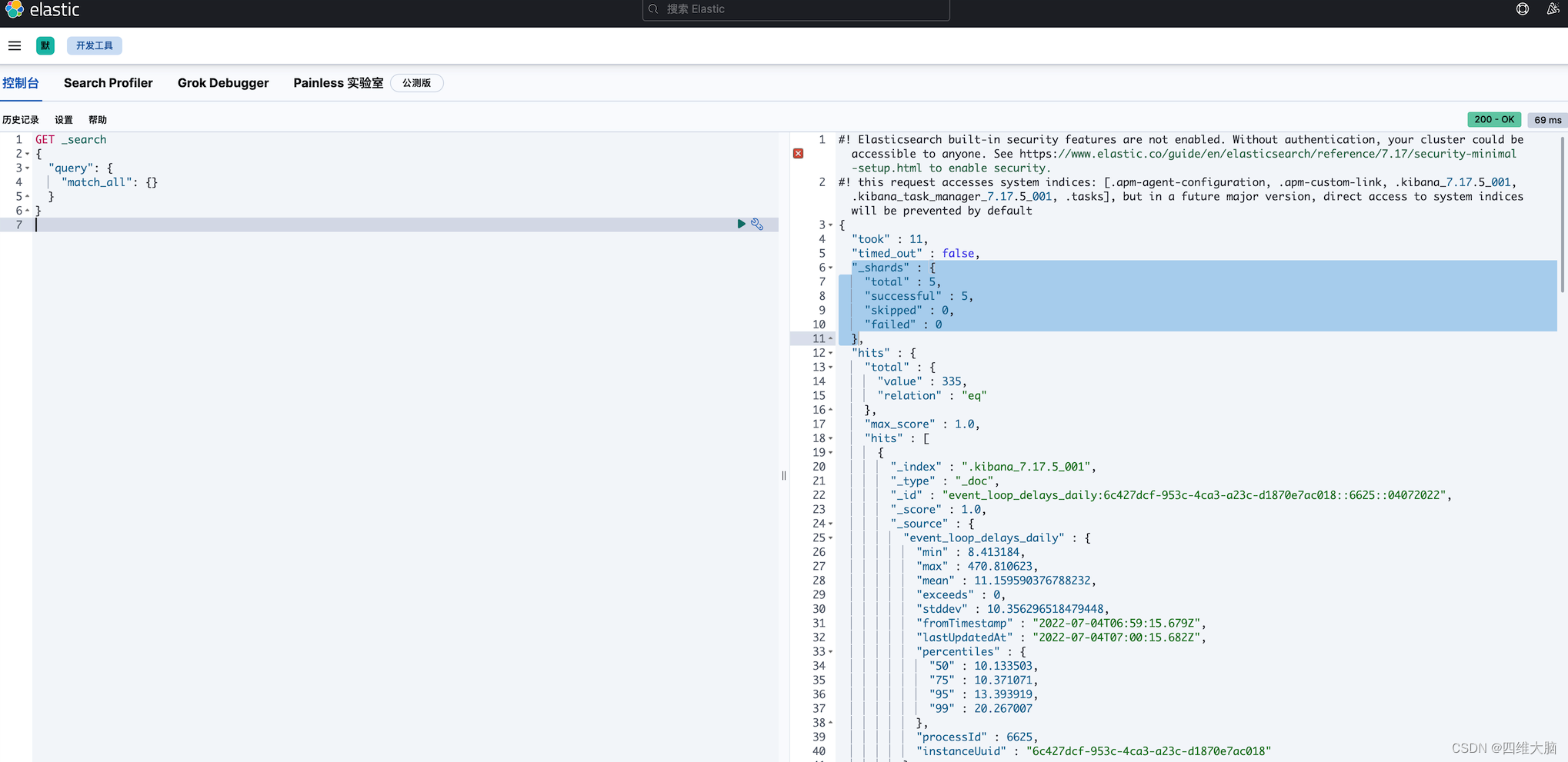Click the "min" : 8.413184 line

point(971,552)
